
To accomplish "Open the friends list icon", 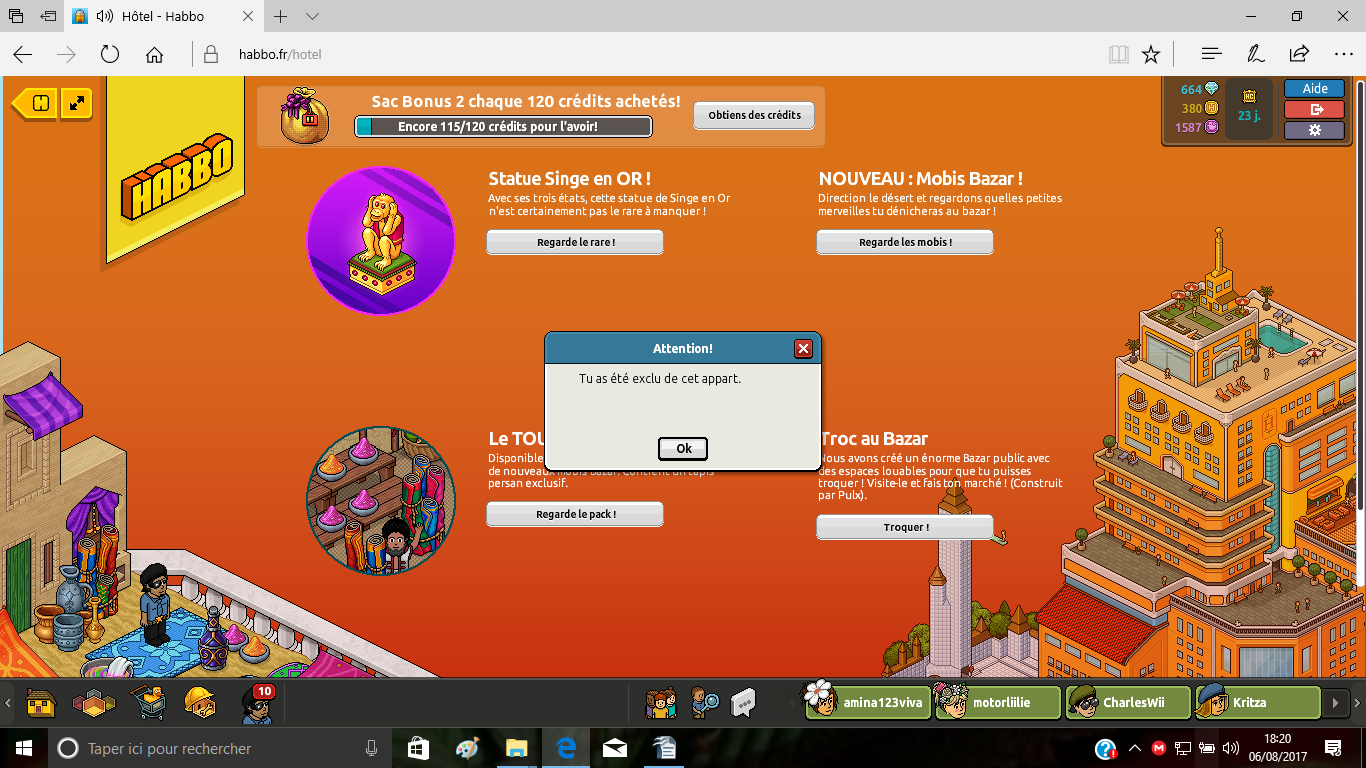I will 660,703.
